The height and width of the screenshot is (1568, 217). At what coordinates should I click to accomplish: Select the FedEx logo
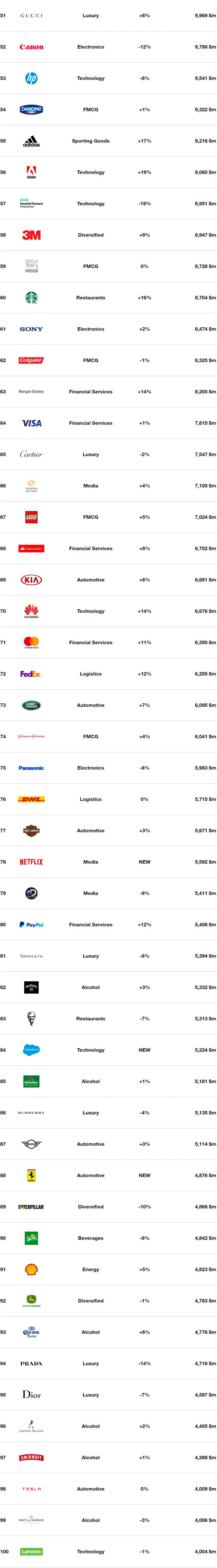coord(31,674)
